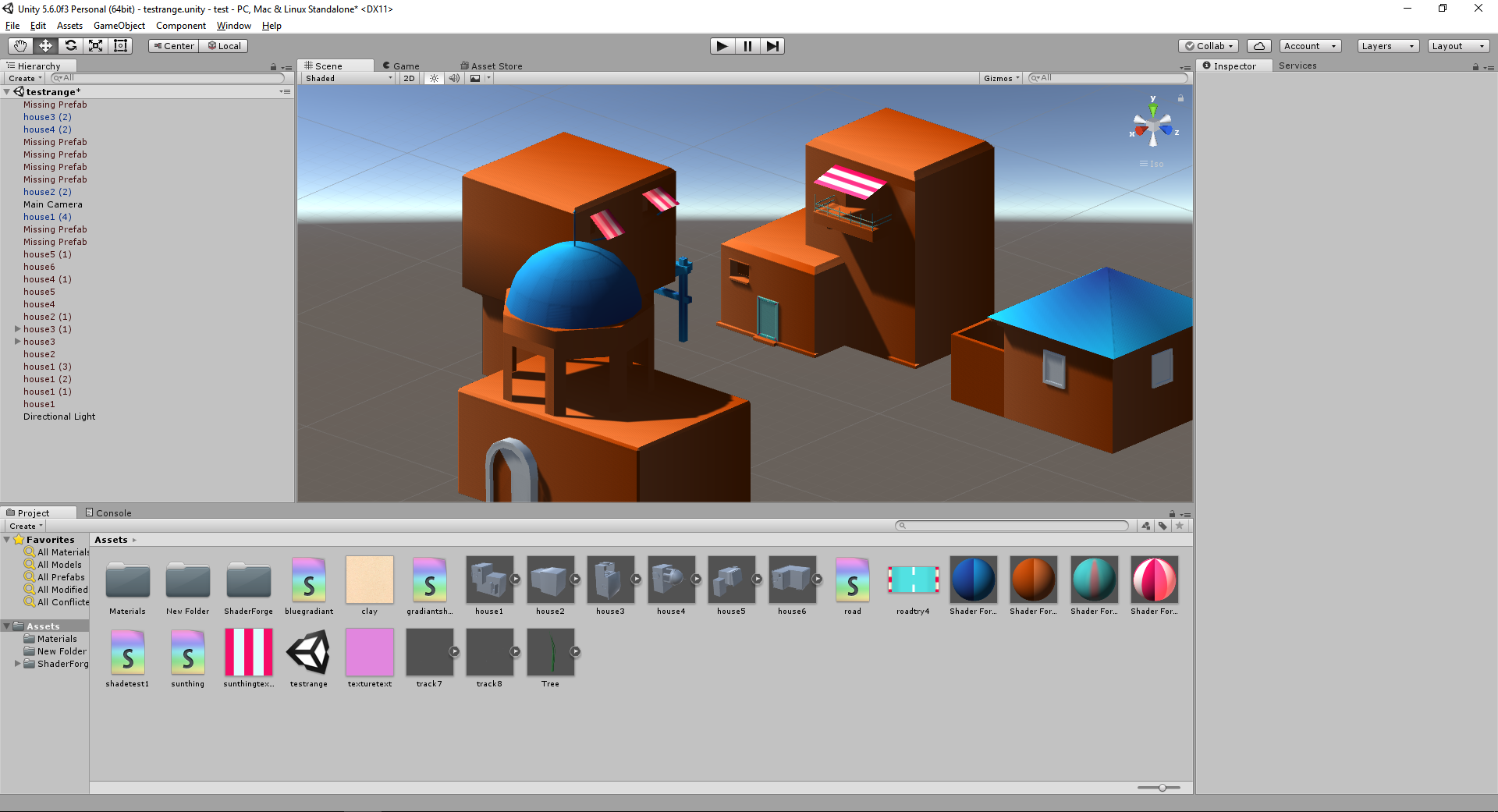The width and height of the screenshot is (1498, 812).
Task: Toggle scene lighting sun icon
Action: click(x=434, y=78)
